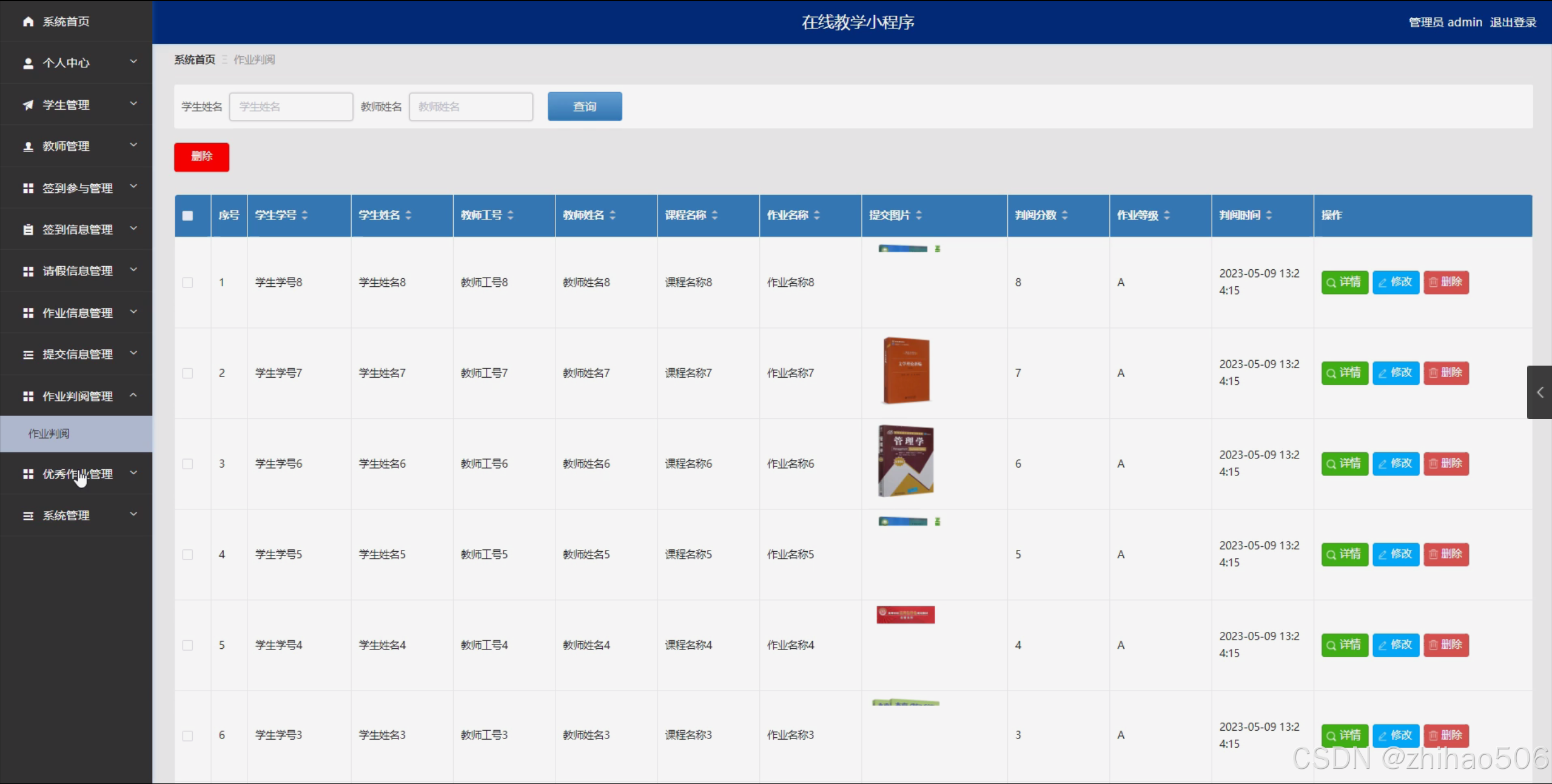Click the clipboard icon beside 签到信息管理
Viewport: 1552px width, 784px height.
(28, 230)
